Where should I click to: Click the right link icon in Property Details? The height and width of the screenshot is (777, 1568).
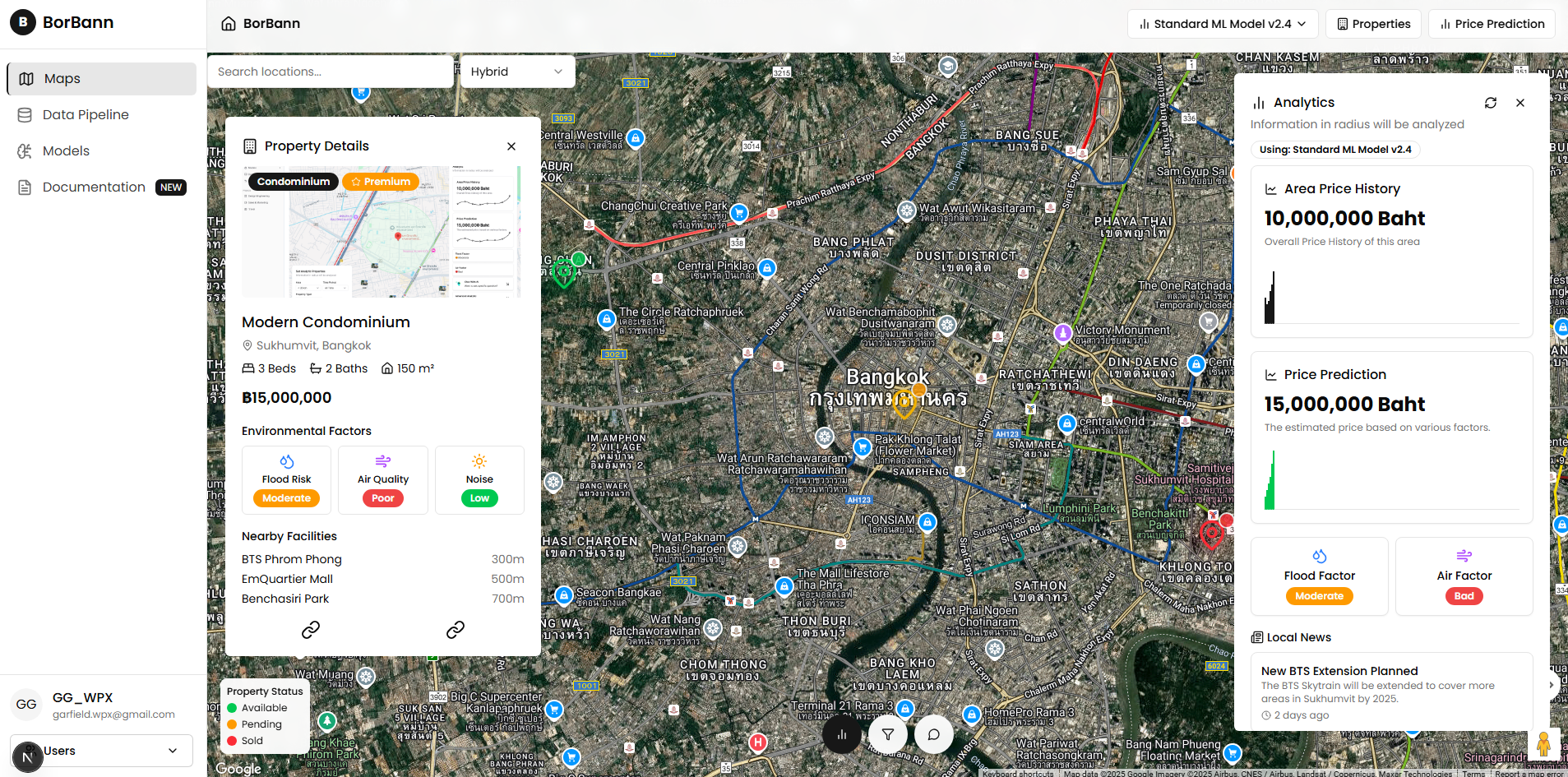tap(456, 630)
